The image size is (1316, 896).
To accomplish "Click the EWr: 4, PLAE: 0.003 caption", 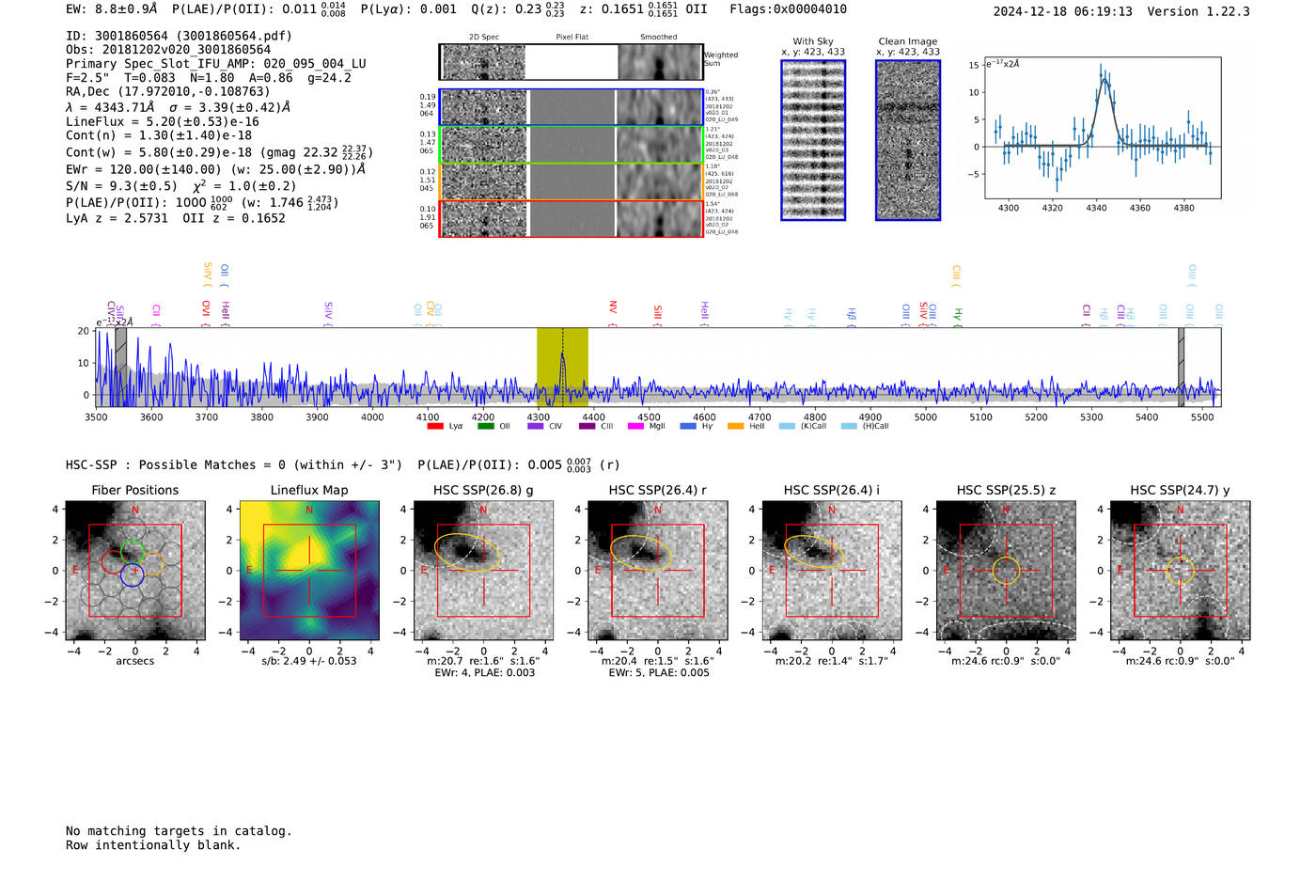I will pyautogui.click(x=484, y=673).
